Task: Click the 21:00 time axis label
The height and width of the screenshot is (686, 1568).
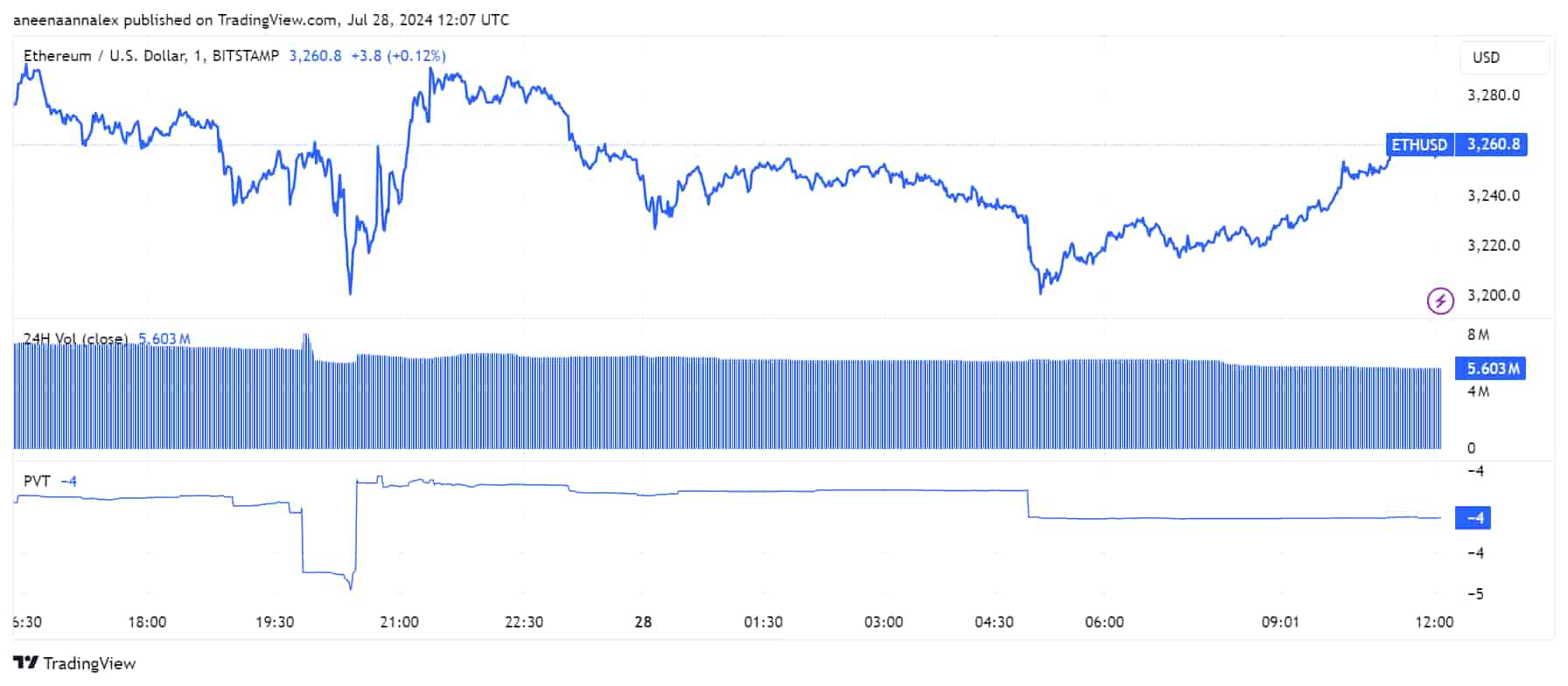Action: pos(399,622)
